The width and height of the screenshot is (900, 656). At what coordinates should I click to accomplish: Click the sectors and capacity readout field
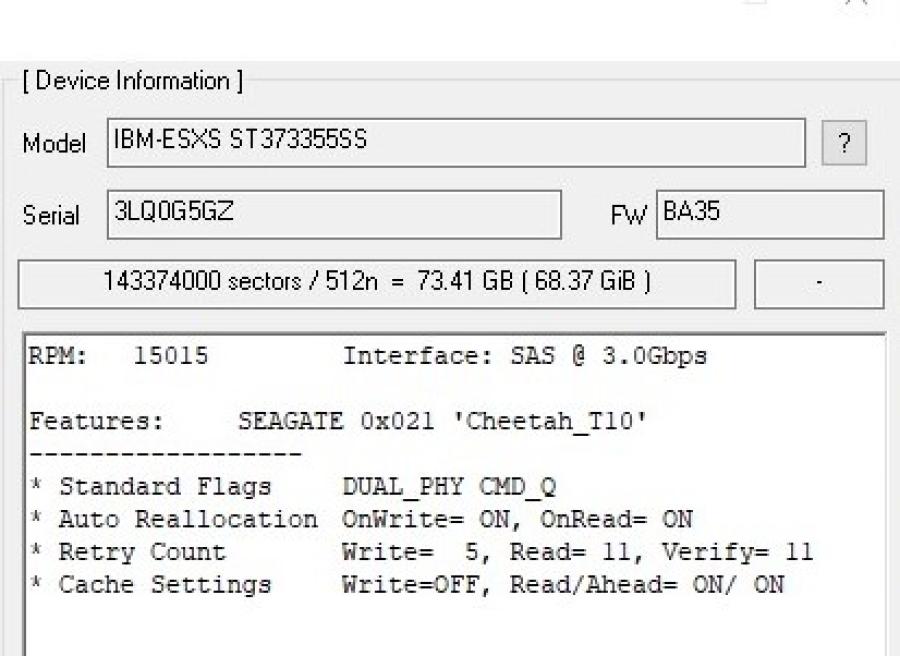point(377,284)
